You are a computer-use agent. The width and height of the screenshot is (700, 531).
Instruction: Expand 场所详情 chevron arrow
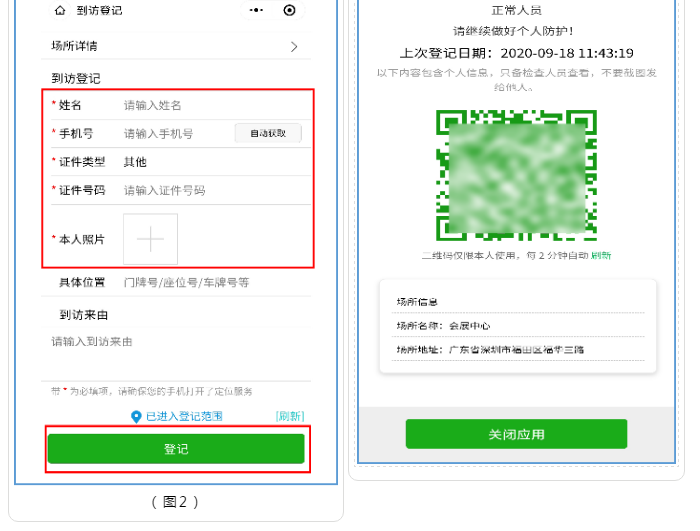coord(294,46)
